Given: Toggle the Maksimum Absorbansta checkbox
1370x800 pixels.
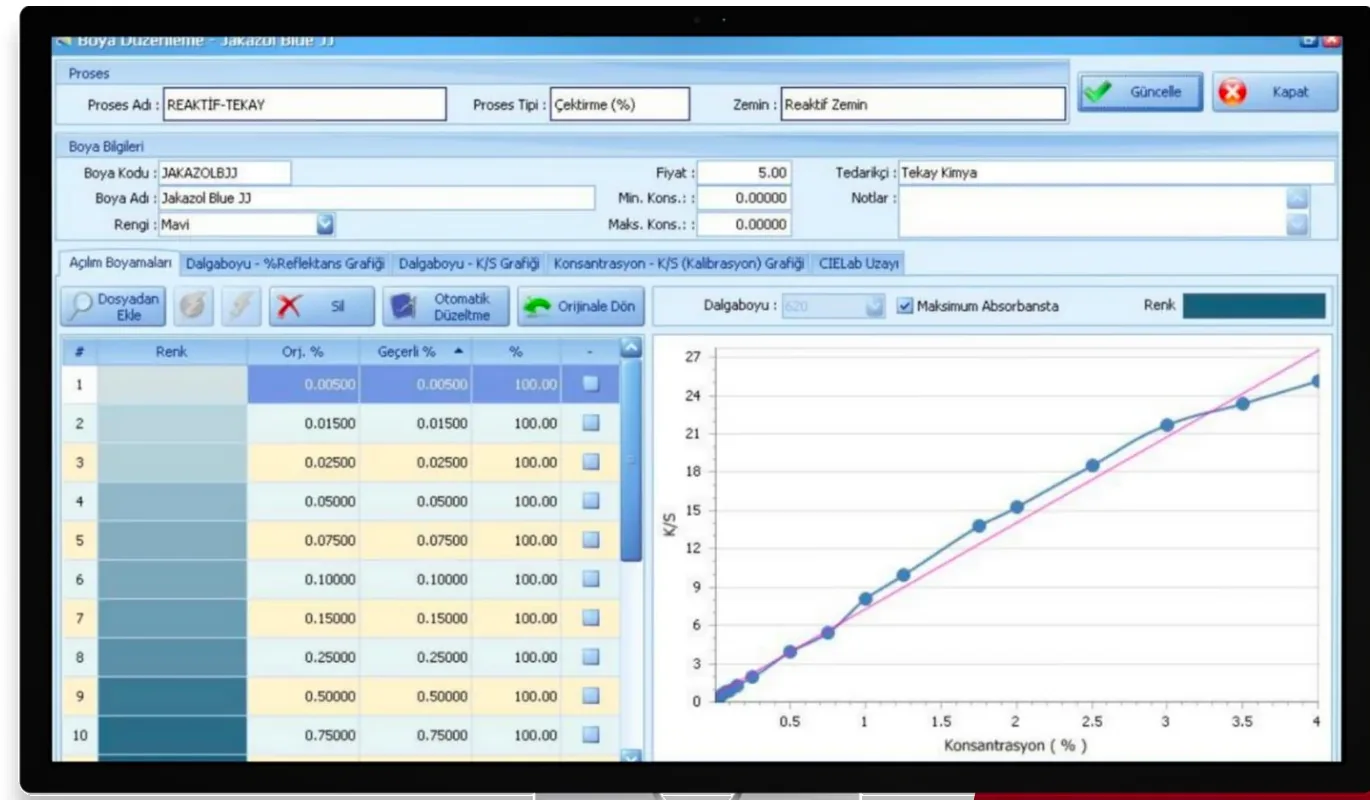Looking at the screenshot, I should [905, 306].
